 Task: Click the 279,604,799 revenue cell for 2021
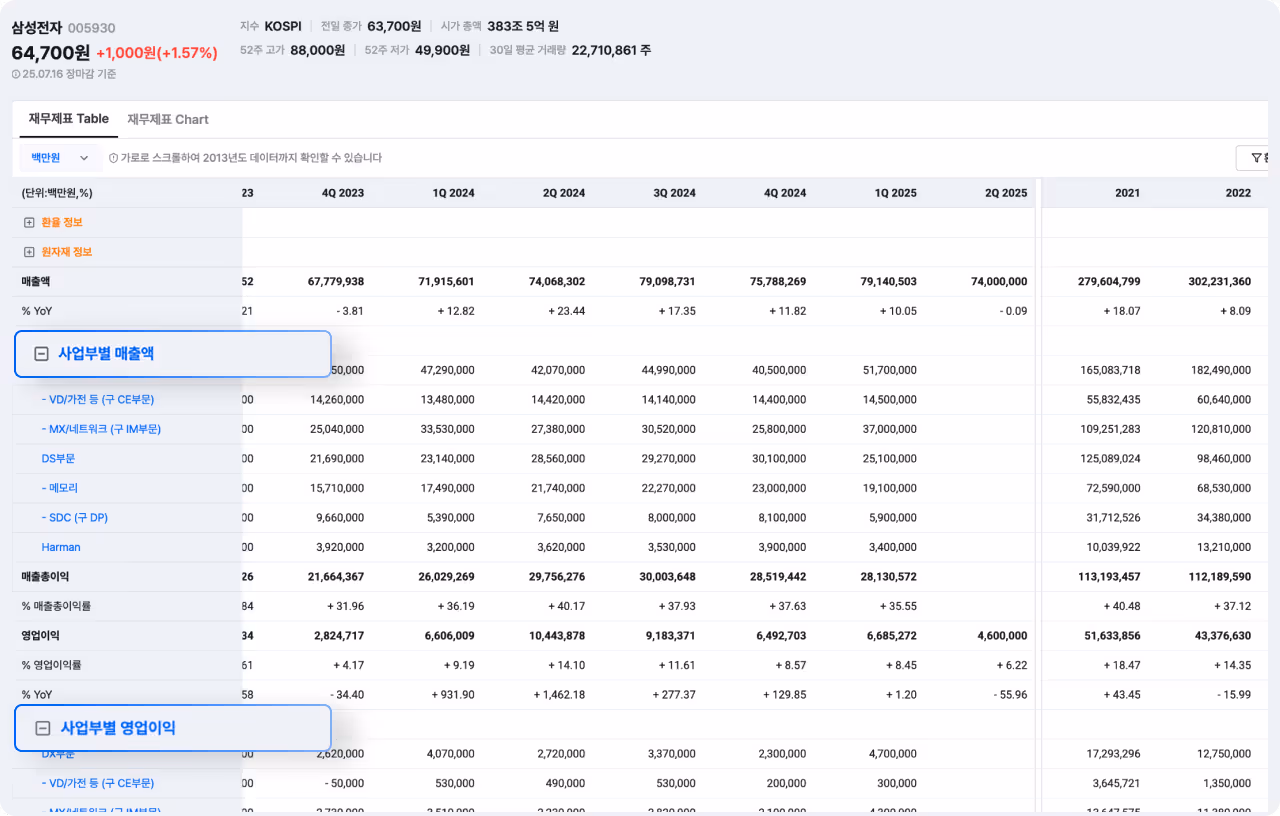[1109, 281]
